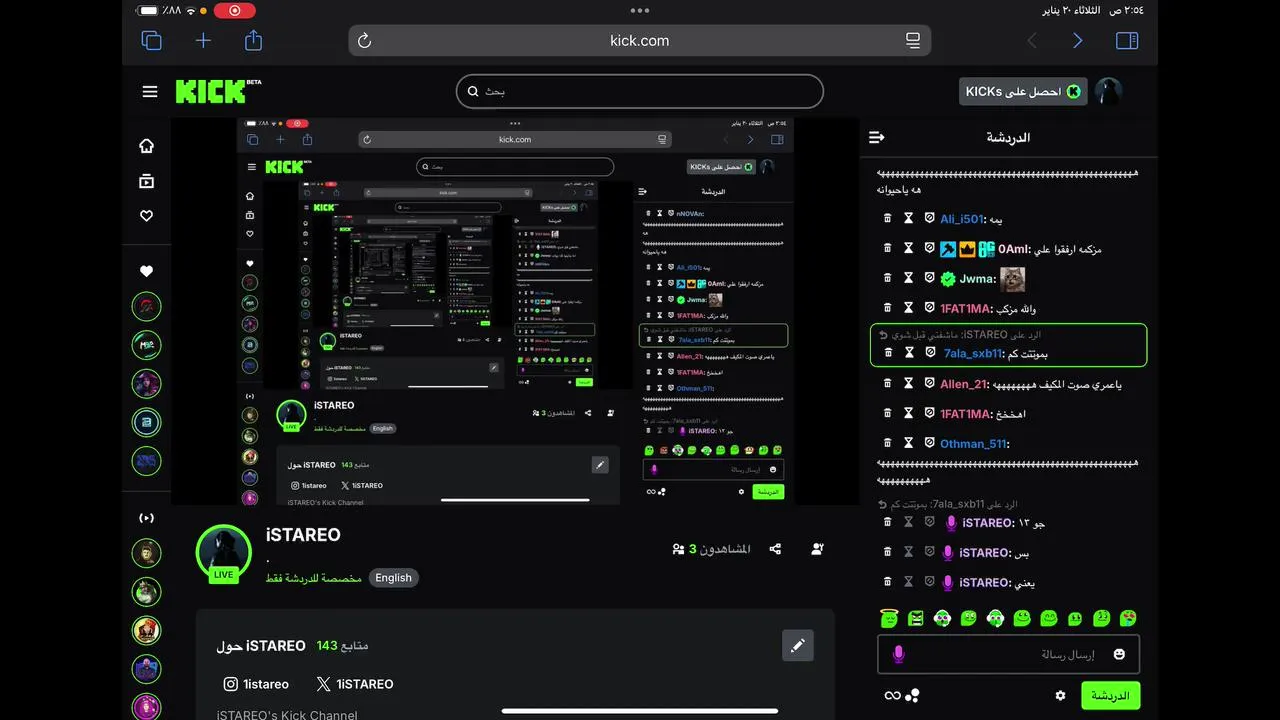Screen dimensions: 1280x720
Task: Timeout user Allen_21
Action: [x=908, y=383]
